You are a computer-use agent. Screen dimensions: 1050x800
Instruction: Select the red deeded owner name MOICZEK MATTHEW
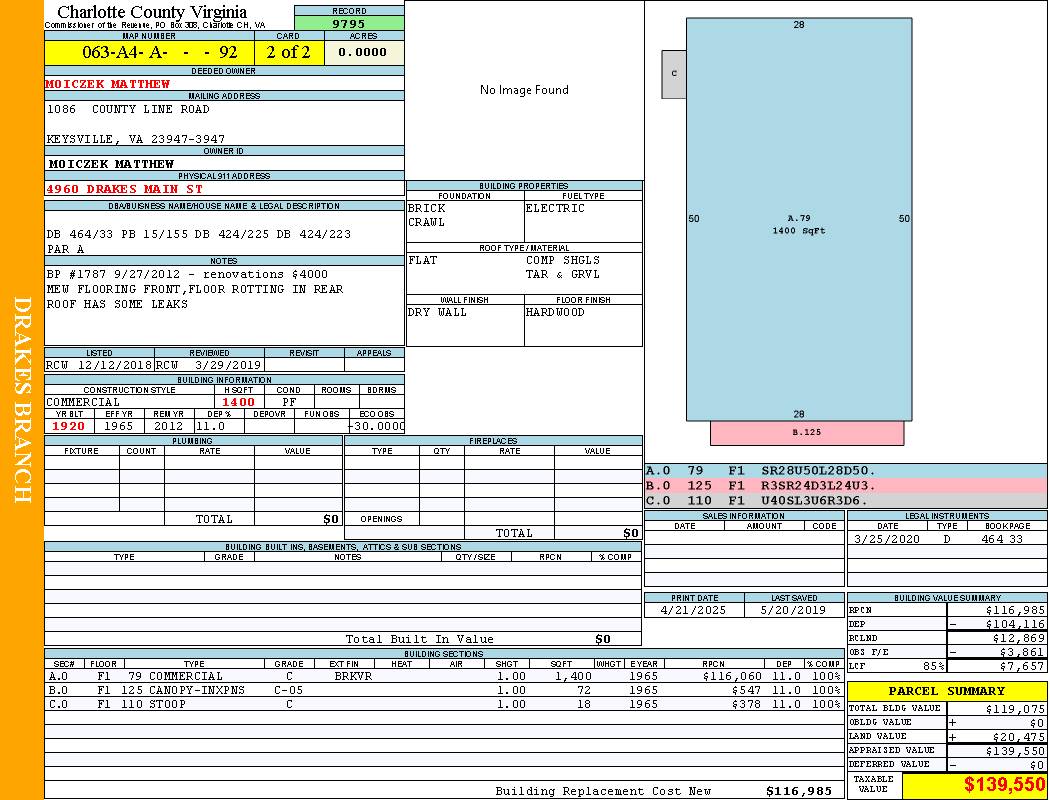(108, 84)
